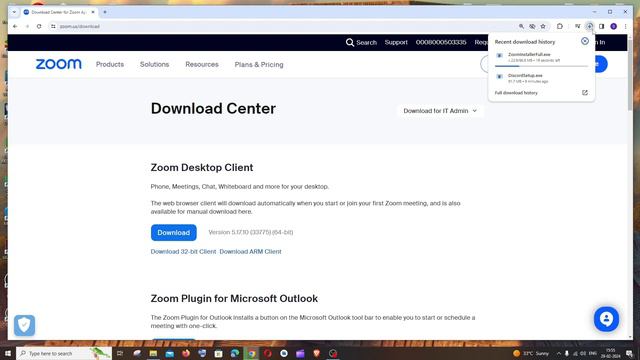Open Task View on the taskbar
The height and width of the screenshot is (360, 640).
pos(120,353)
